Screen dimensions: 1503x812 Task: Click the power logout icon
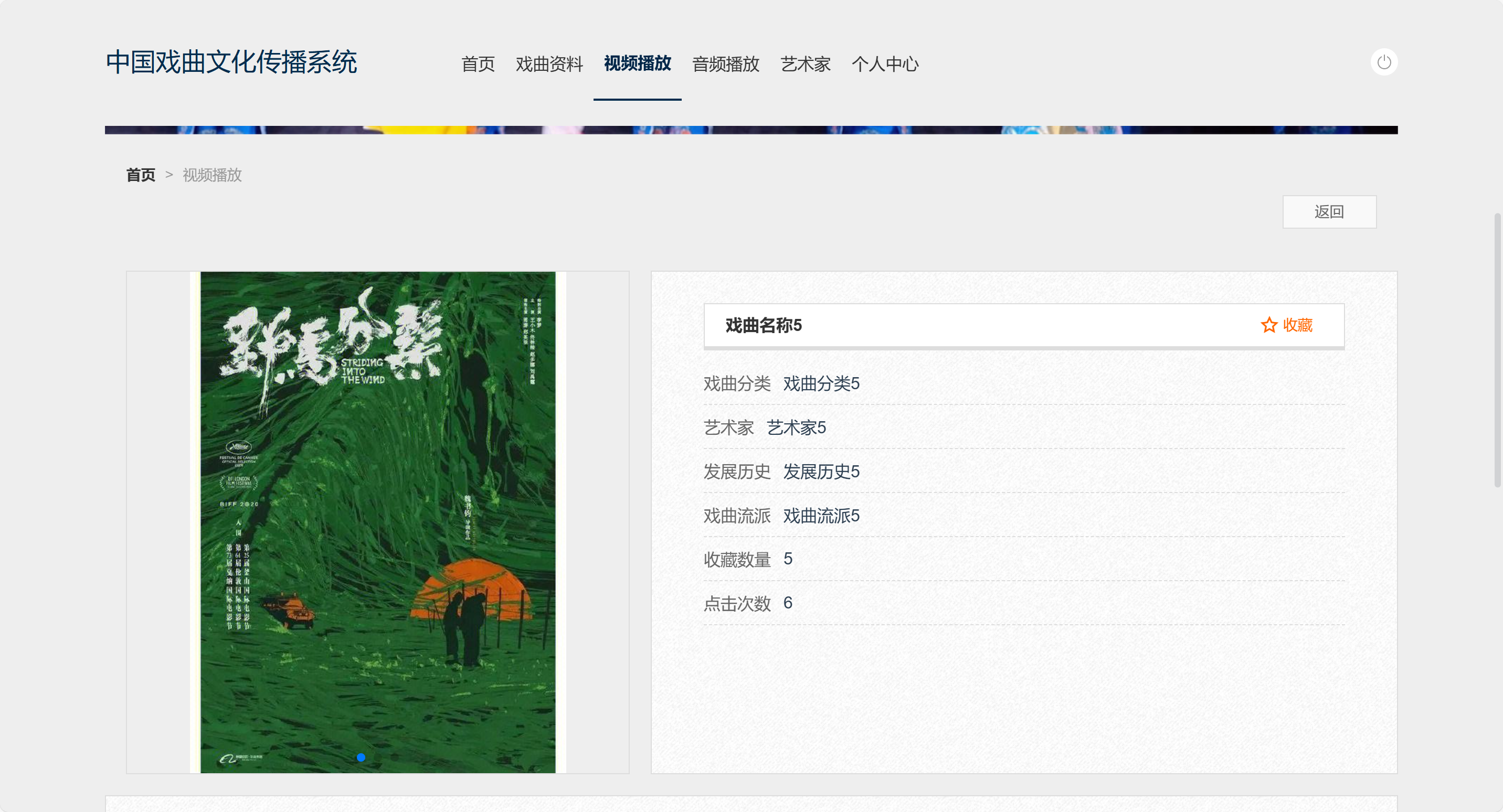point(1383,62)
